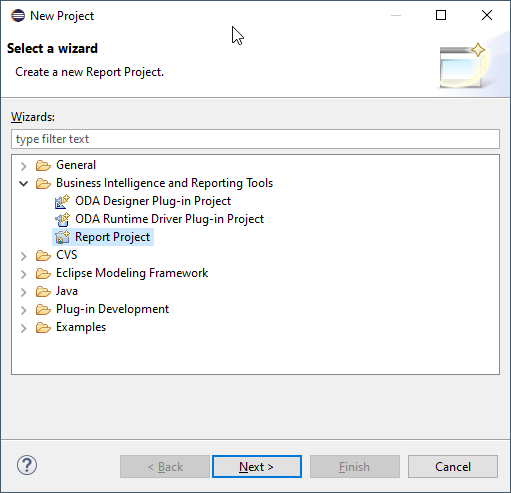Click the Java folder icon
Viewport: 511px width, 493px height.
pyautogui.click(x=43, y=291)
